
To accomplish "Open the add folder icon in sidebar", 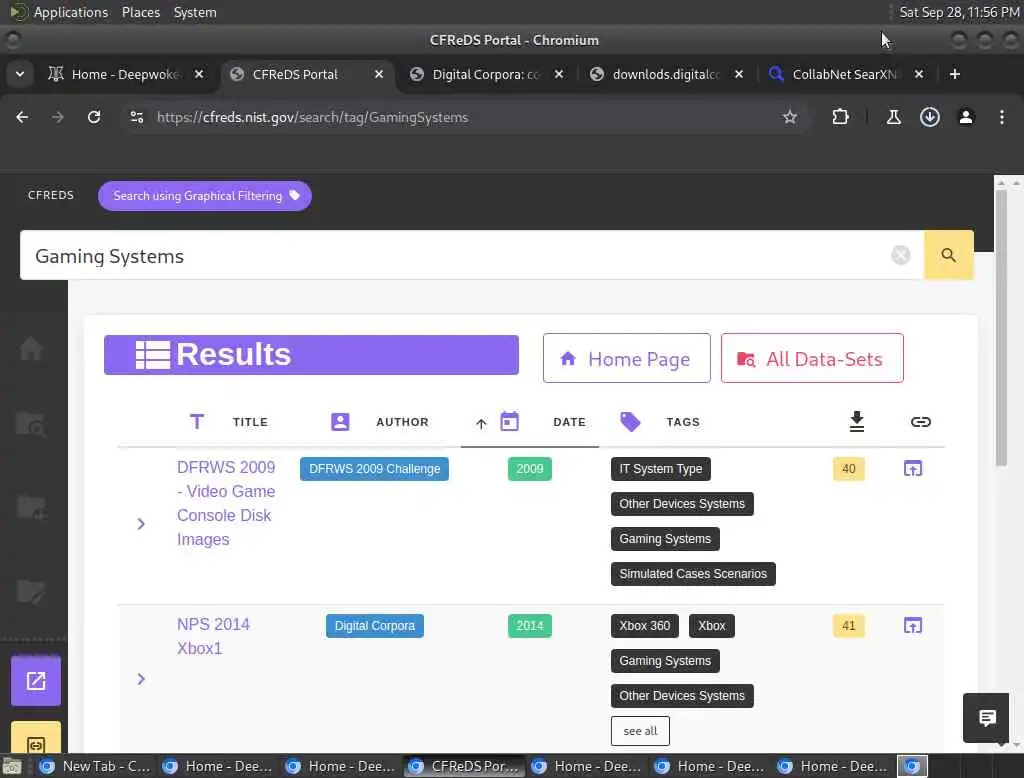I will pos(31,507).
